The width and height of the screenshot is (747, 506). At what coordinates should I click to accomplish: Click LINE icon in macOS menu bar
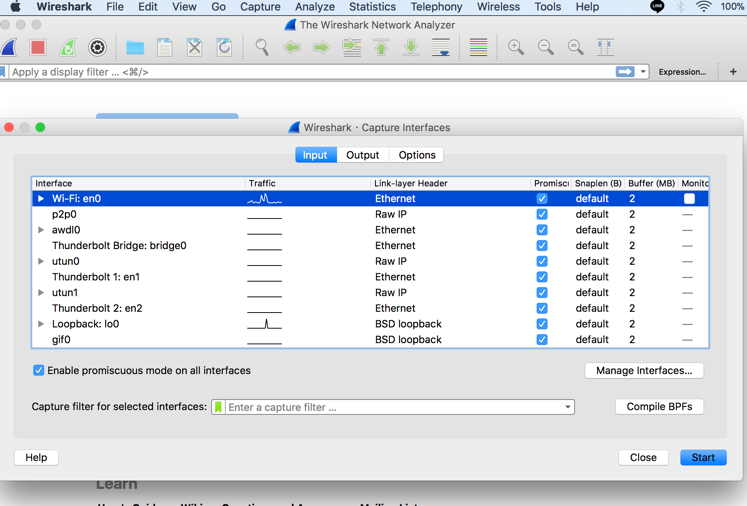point(657,7)
